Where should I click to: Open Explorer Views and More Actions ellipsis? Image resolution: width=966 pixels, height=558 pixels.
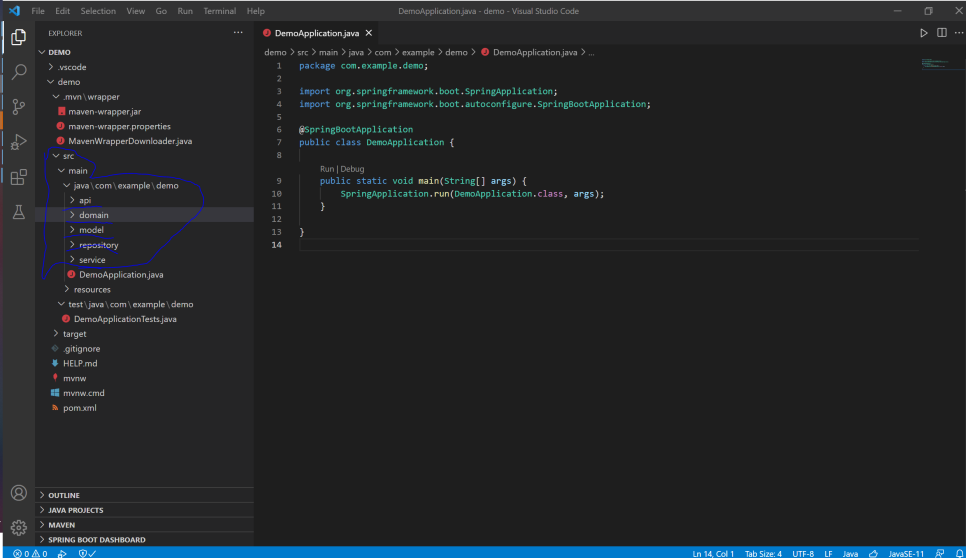238,33
